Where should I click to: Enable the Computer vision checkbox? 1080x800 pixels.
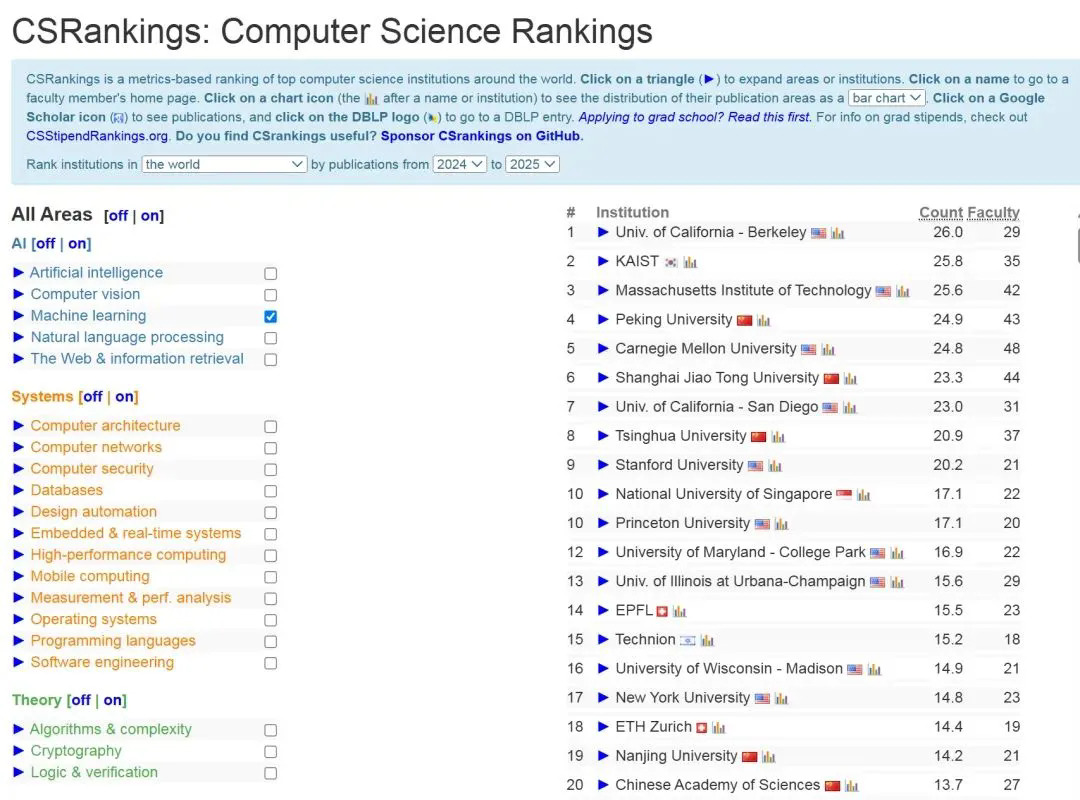(270, 295)
